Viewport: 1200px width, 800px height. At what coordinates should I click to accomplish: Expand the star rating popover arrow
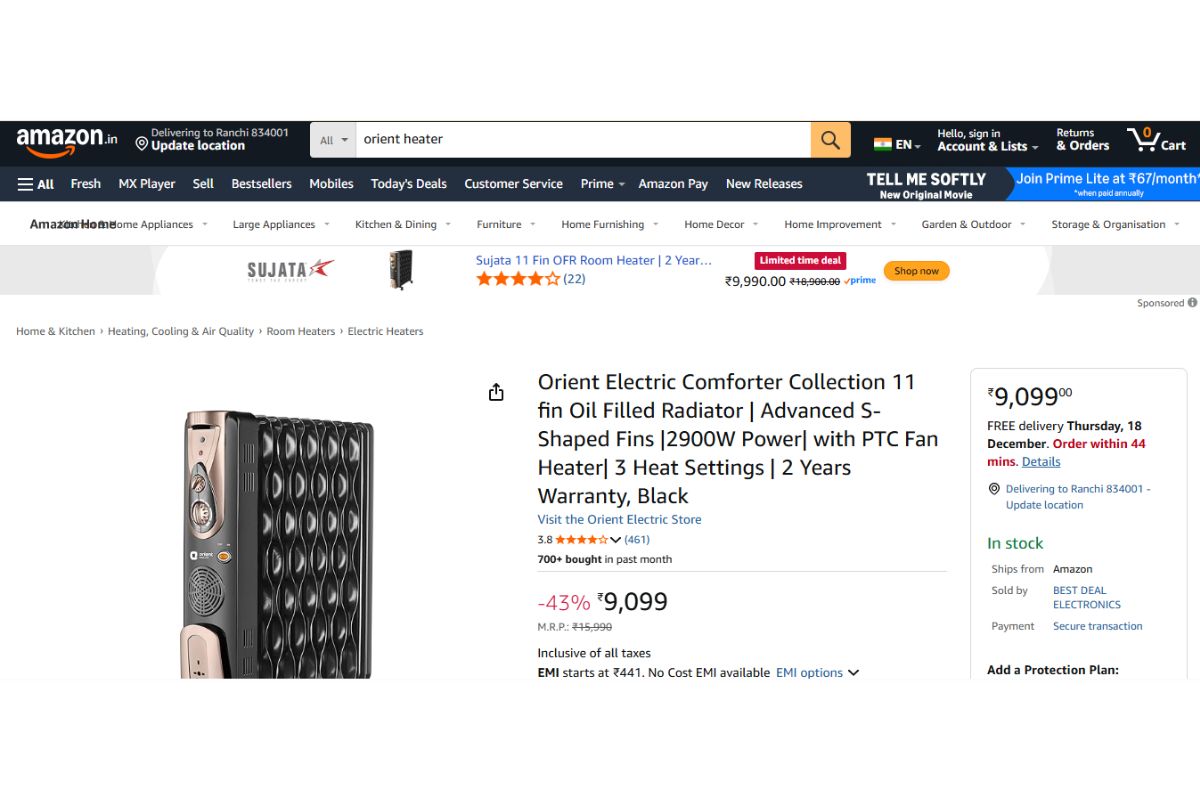click(x=616, y=540)
